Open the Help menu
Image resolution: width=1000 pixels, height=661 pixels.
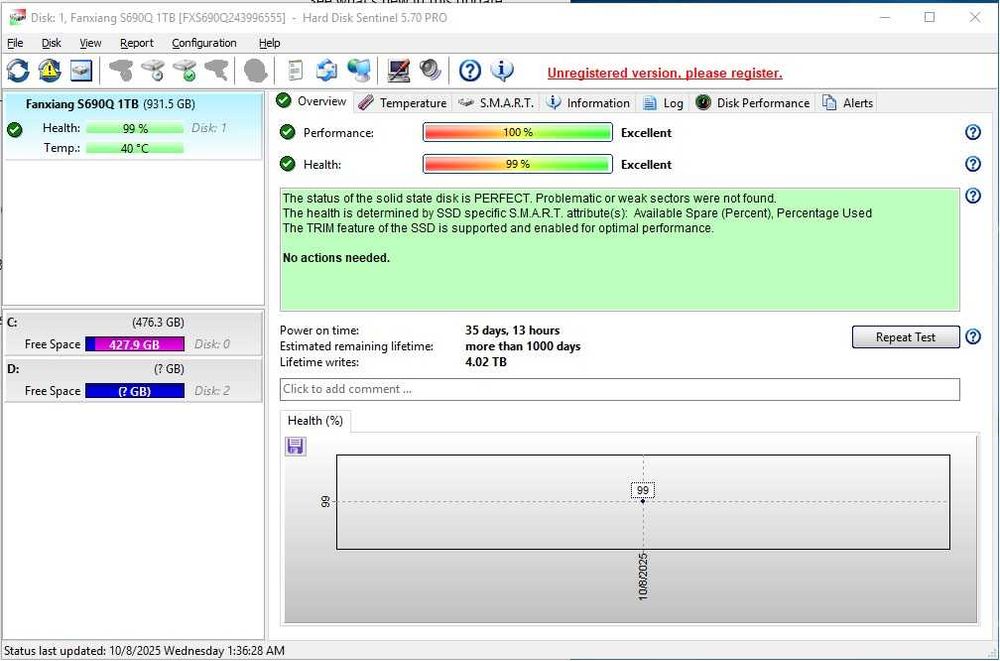pyautogui.click(x=269, y=43)
